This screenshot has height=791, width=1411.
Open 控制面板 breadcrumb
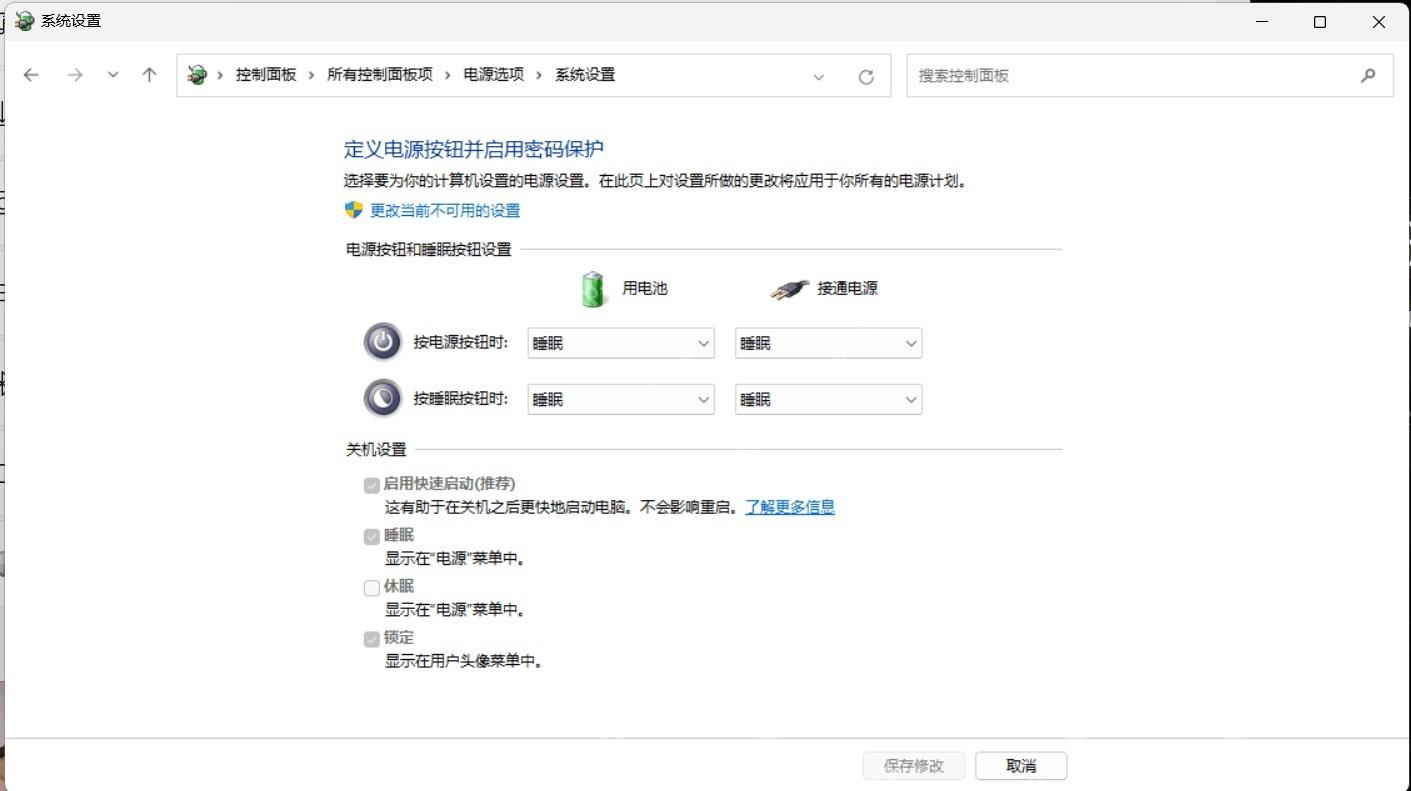266,75
